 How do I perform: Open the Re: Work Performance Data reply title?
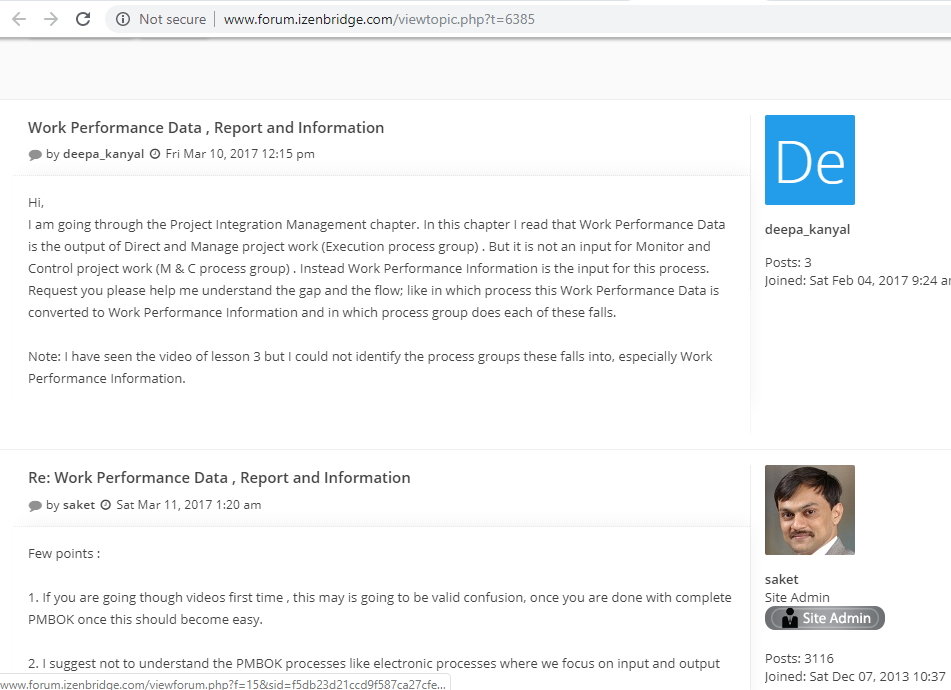[219, 478]
